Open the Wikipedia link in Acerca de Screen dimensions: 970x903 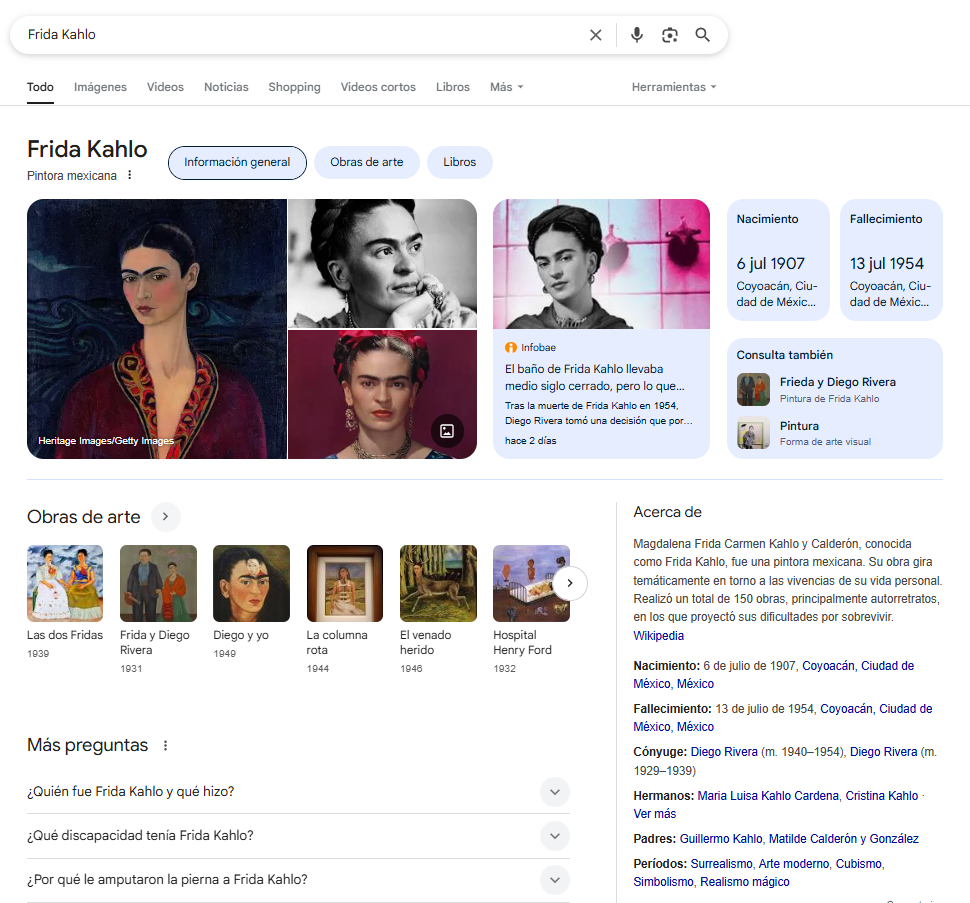[x=659, y=636]
